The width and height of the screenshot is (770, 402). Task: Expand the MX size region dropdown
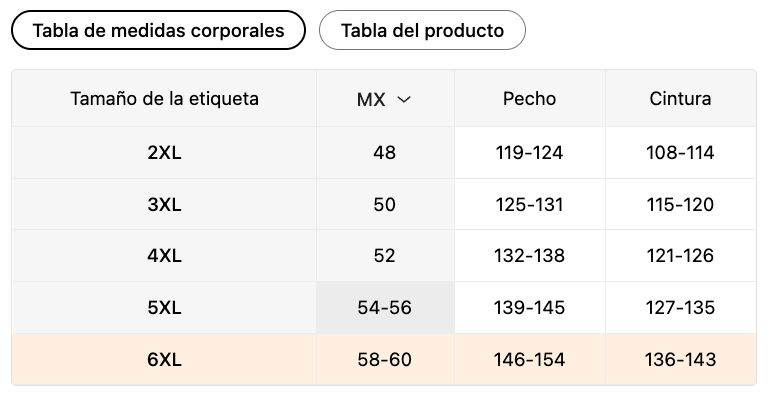[x=385, y=99]
